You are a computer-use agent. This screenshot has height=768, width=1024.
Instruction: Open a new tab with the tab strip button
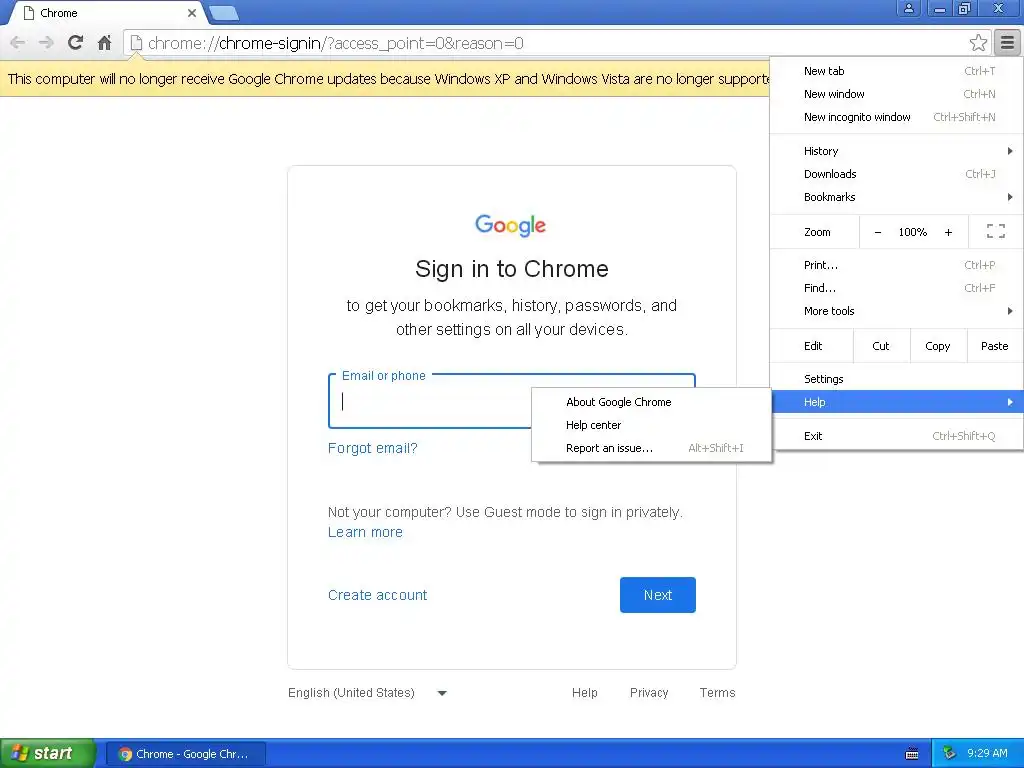click(224, 13)
